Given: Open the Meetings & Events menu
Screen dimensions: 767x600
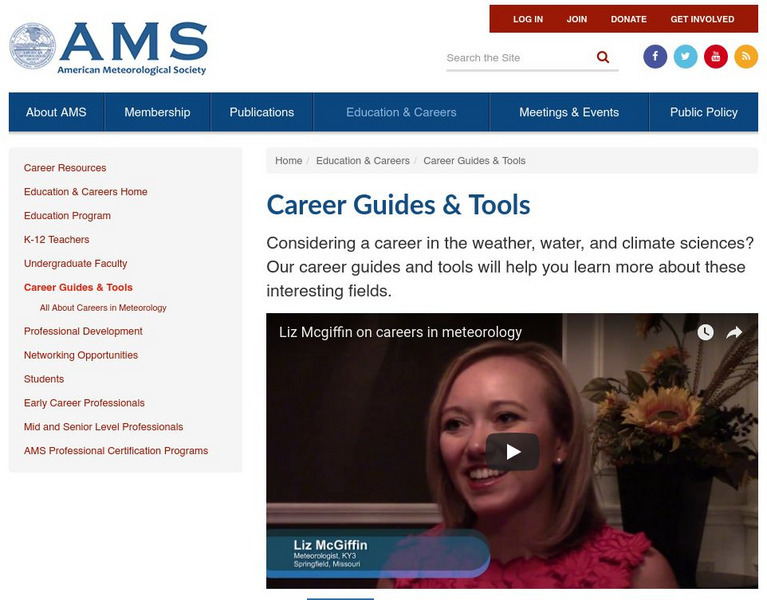Looking at the screenshot, I should click(569, 112).
